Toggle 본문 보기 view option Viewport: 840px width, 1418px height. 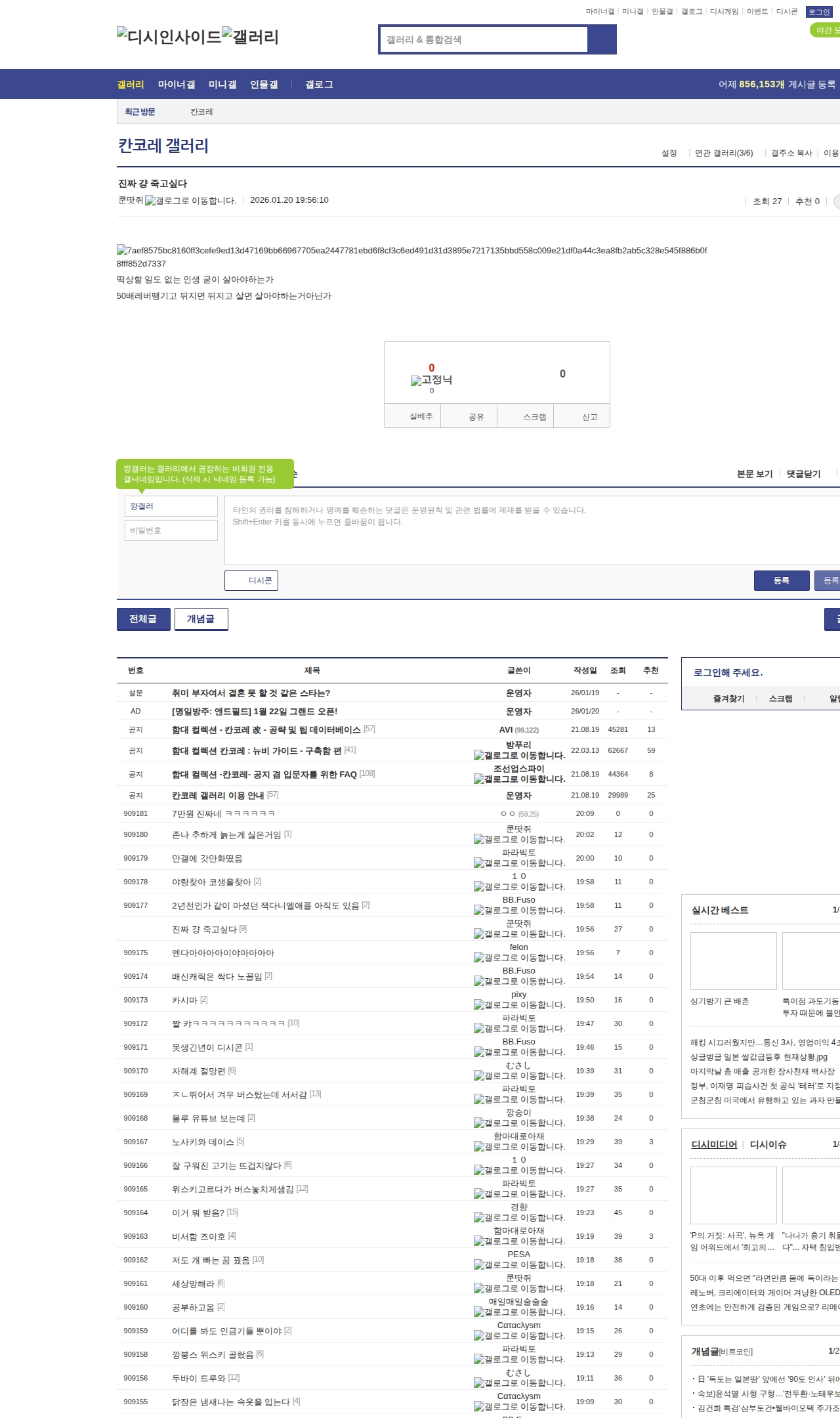[754, 474]
